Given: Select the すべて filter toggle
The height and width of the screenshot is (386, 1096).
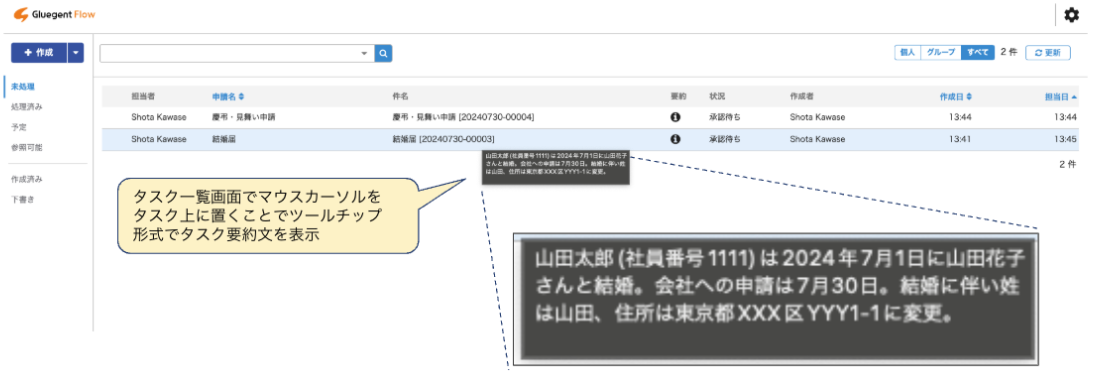Looking at the screenshot, I should [978, 52].
